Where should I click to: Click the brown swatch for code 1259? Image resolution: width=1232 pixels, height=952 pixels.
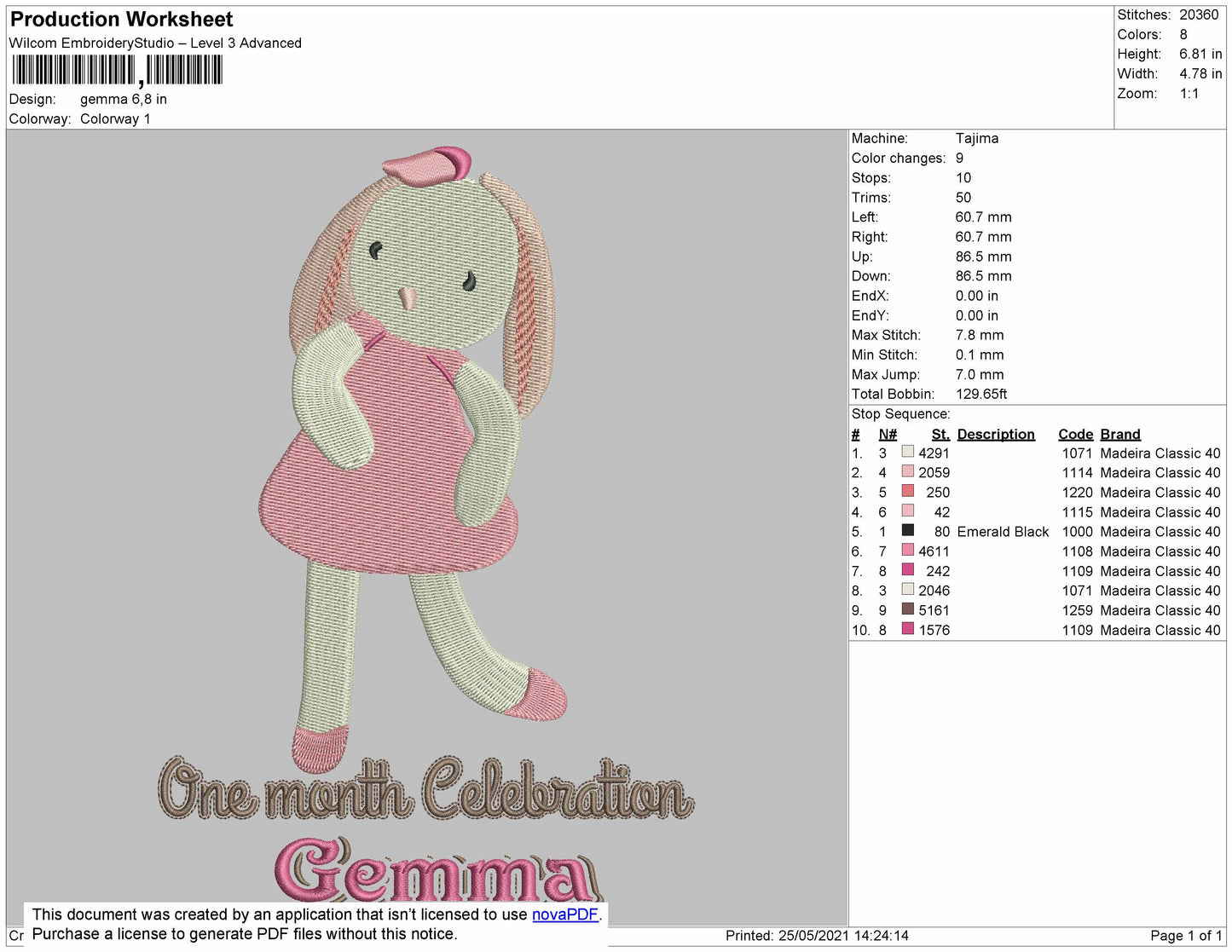[908, 609]
